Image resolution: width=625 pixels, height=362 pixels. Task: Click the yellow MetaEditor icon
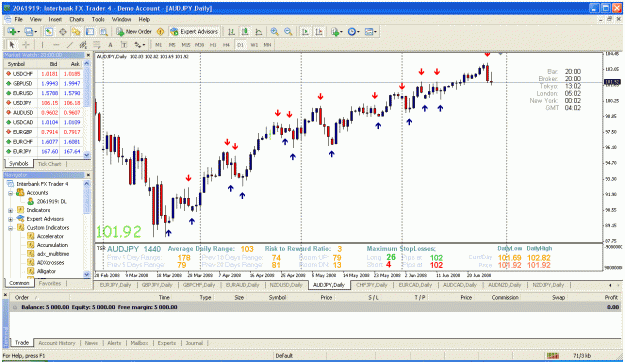pyautogui.click(x=161, y=31)
